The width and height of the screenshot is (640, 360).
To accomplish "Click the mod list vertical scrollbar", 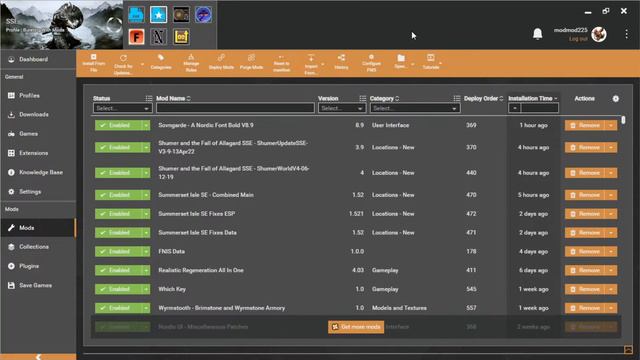I will click(623, 120).
